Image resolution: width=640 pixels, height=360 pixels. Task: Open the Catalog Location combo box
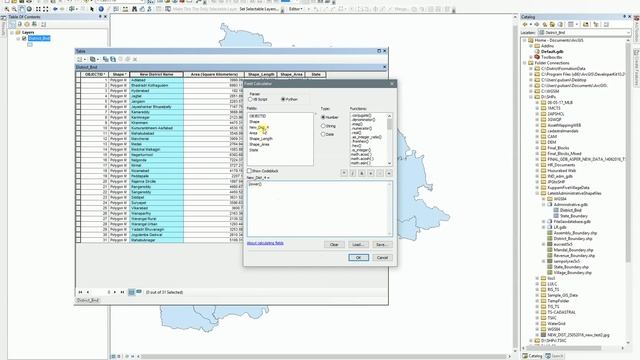[584, 32]
